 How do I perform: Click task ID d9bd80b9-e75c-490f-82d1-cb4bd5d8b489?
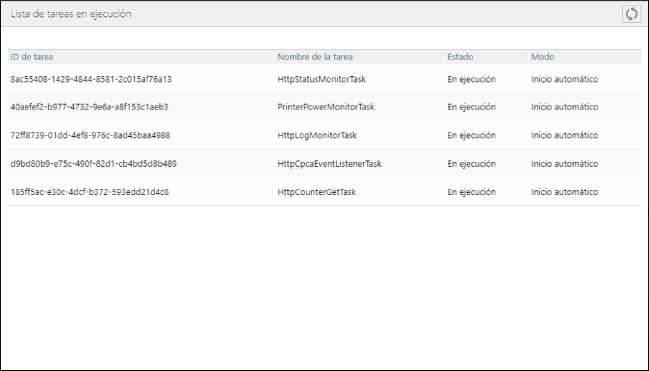click(94, 164)
